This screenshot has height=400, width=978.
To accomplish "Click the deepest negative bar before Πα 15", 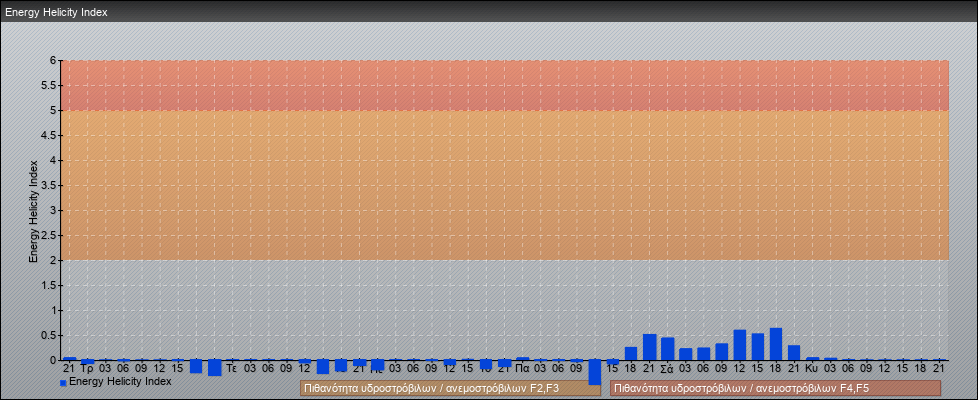I will pos(594,372).
